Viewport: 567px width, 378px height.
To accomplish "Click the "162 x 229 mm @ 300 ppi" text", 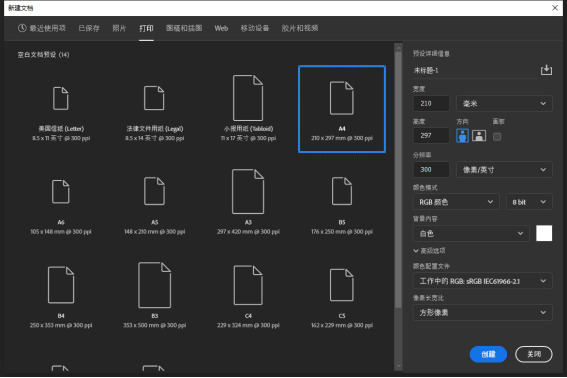I will coord(342,325).
